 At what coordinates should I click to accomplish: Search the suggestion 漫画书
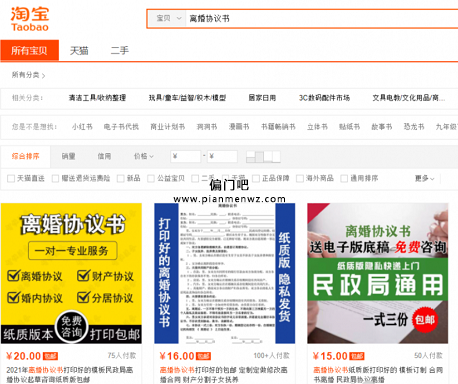(239, 127)
